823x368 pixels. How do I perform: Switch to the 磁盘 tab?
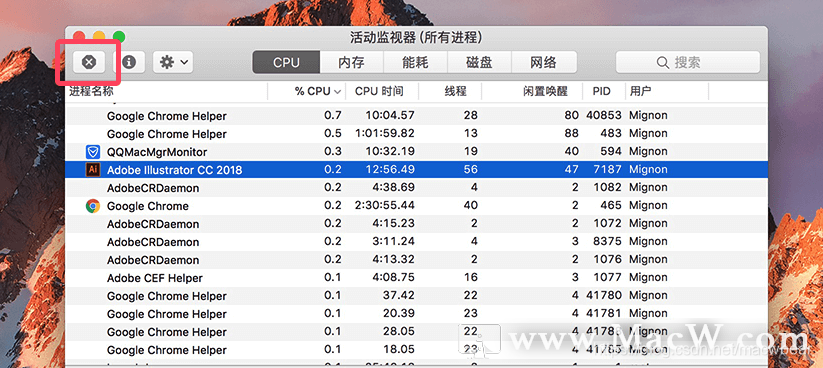pyautogui.click(x=479, y=62)
